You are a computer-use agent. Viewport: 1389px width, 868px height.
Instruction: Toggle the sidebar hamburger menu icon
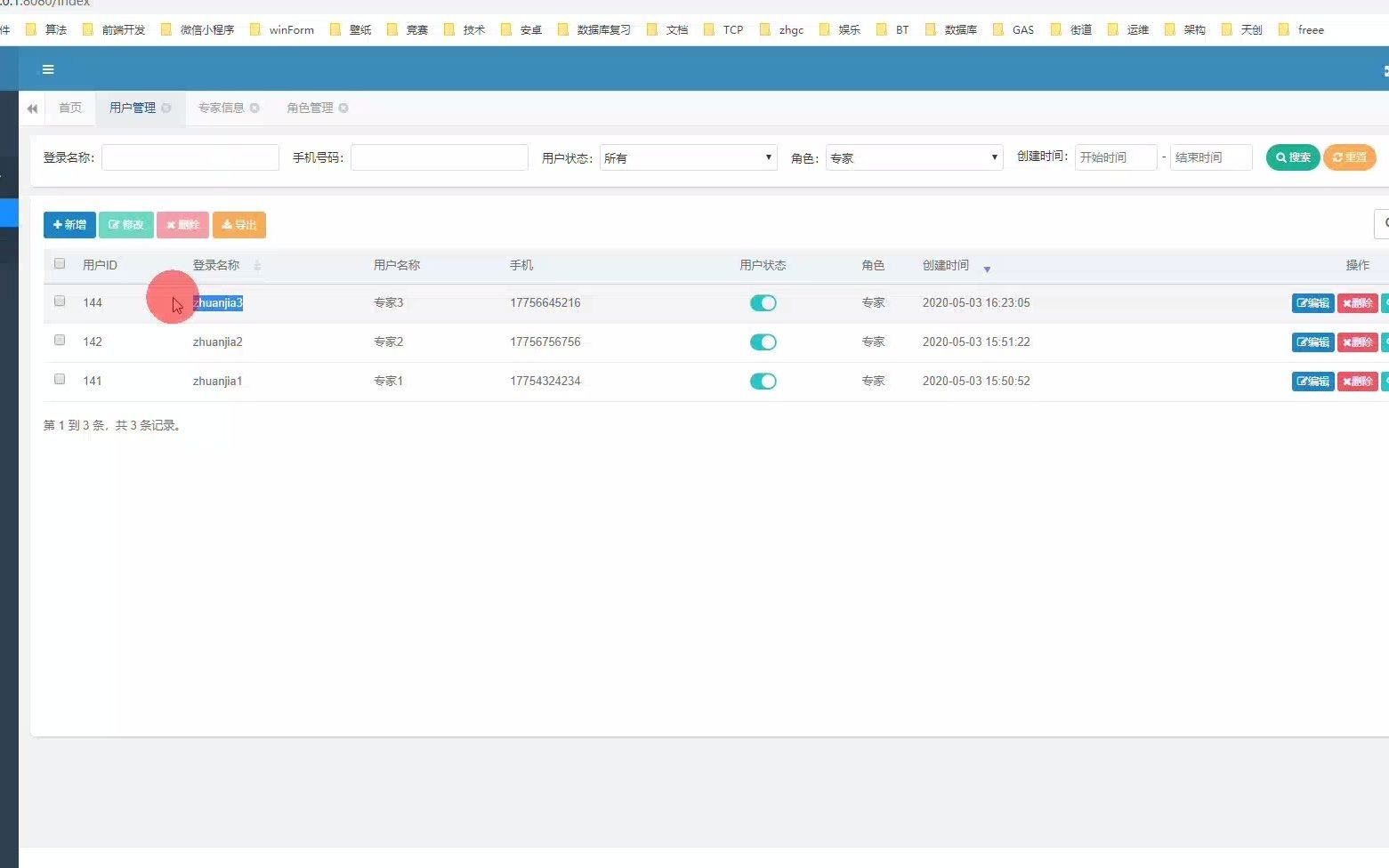[x=48, y=69]
